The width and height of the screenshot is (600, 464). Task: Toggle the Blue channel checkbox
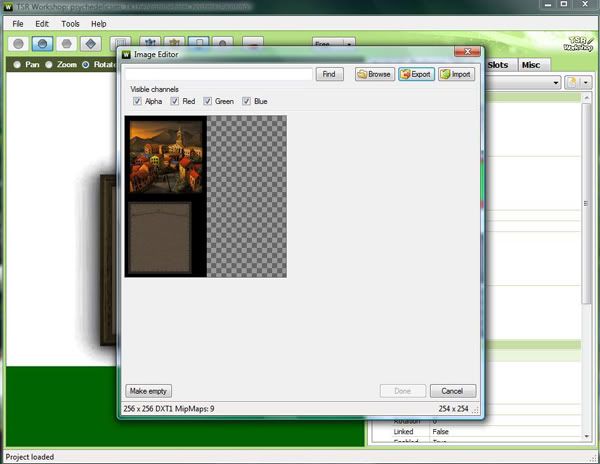coord(246,101)
